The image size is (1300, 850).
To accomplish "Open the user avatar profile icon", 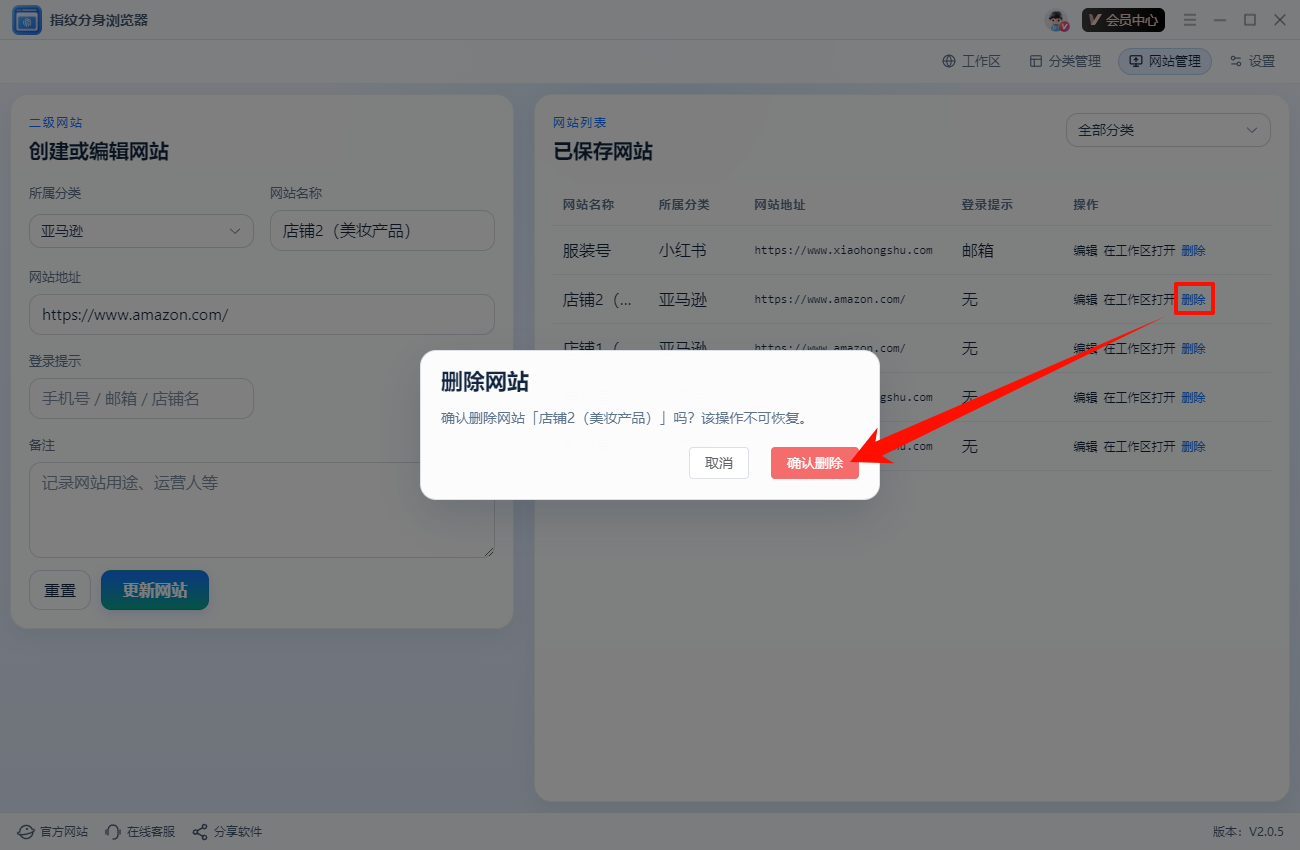I will [1058, 20].
